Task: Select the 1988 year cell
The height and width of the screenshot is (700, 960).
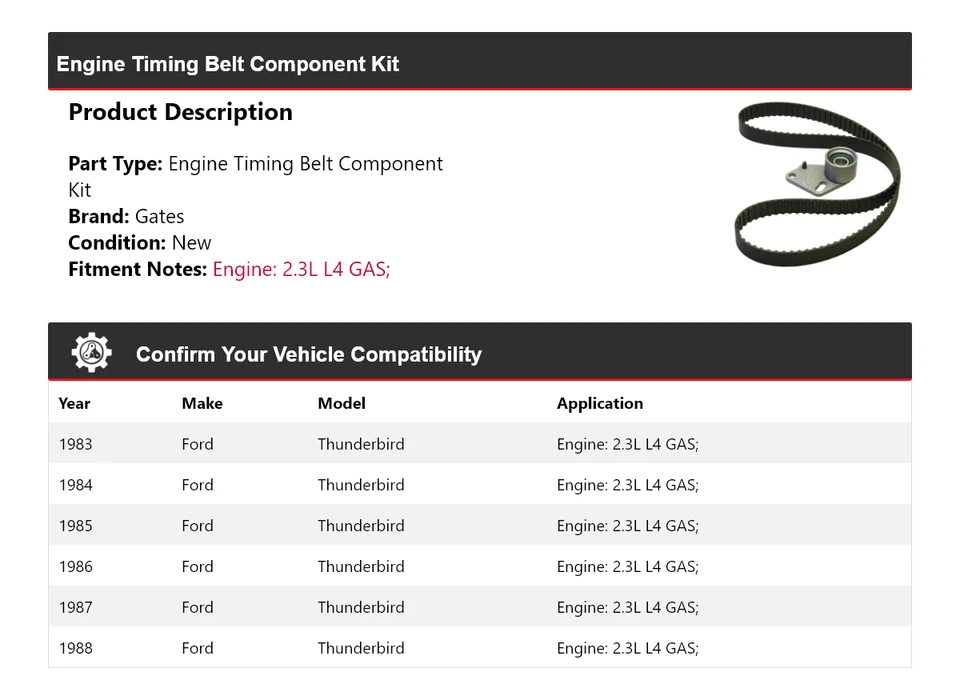Action: pyautogui.click(x=75, y=648)
